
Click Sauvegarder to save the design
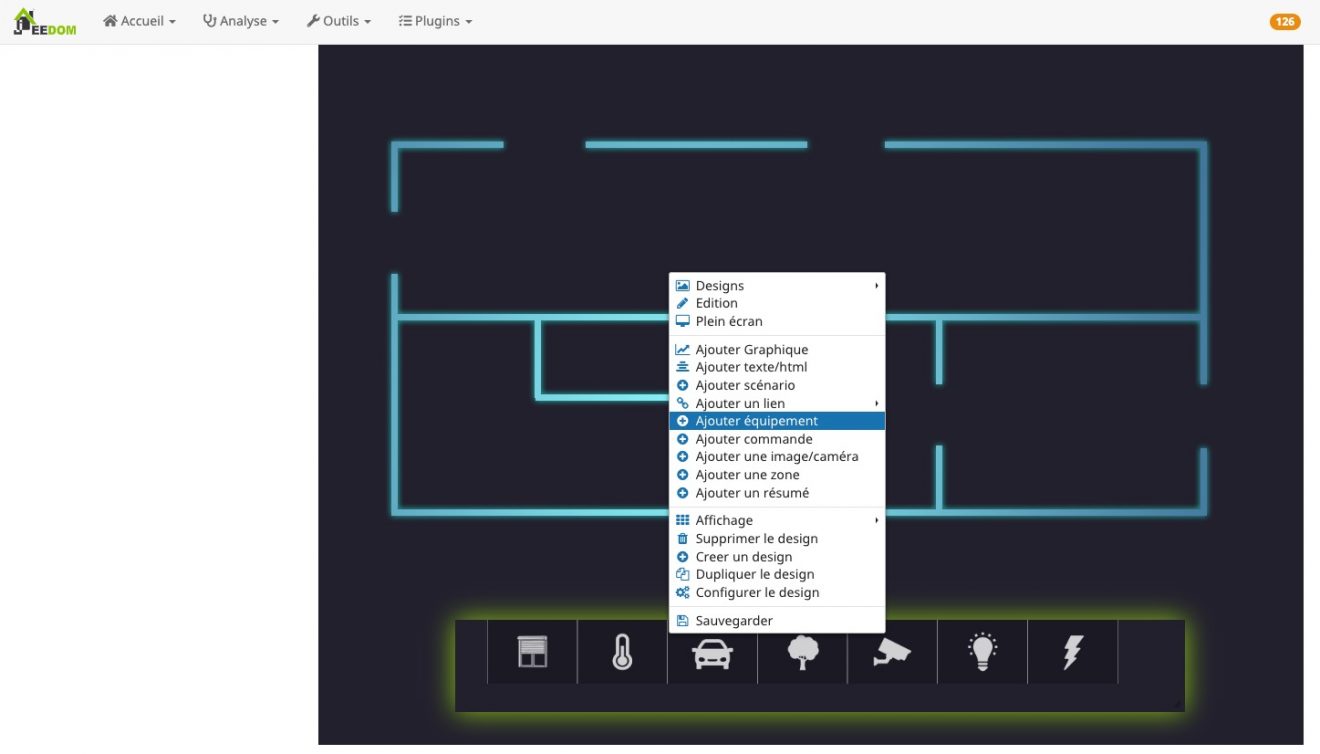click(733, 620)
